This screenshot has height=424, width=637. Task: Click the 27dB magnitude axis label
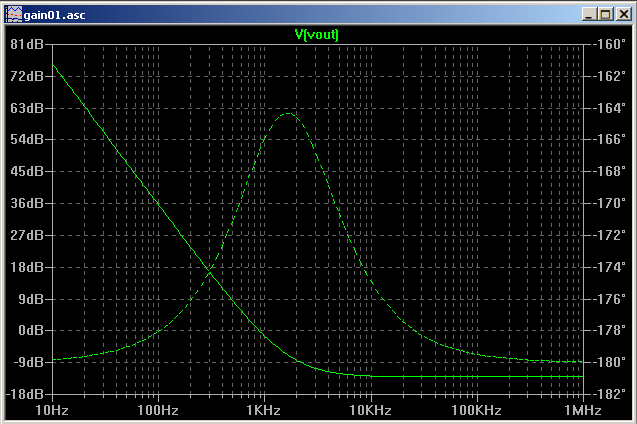[27, 235]
